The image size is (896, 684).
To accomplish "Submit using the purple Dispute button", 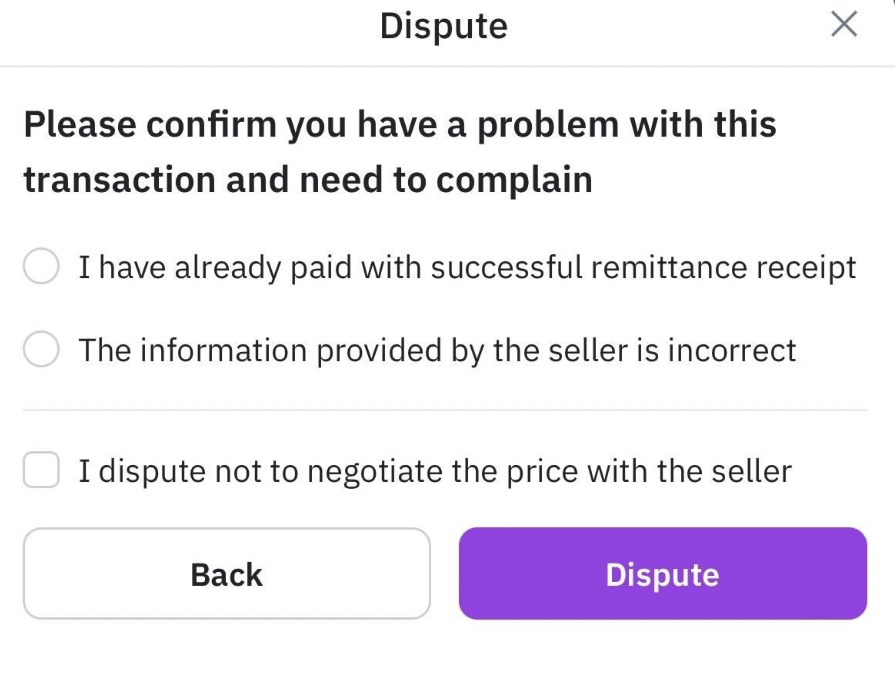I will [662, 574].
